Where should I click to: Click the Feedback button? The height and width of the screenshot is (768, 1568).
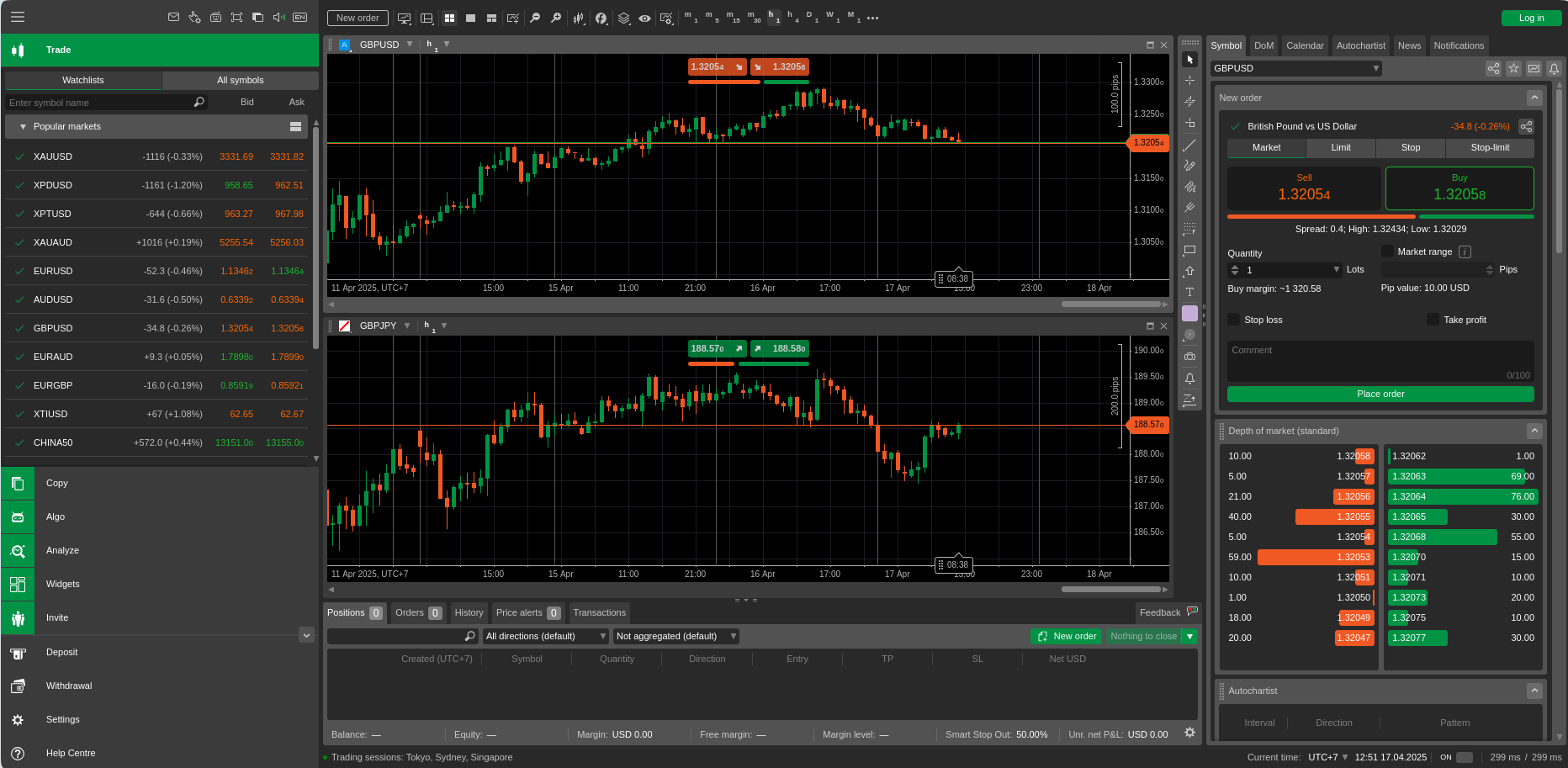[1168, 612]
